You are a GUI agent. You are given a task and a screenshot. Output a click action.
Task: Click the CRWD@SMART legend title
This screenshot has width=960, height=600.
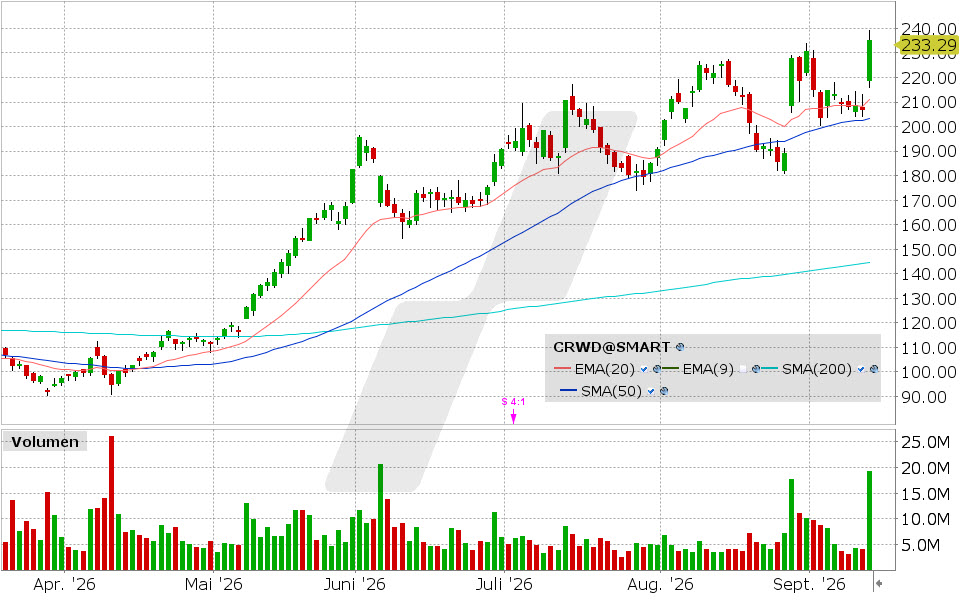[x=612, y=347]
